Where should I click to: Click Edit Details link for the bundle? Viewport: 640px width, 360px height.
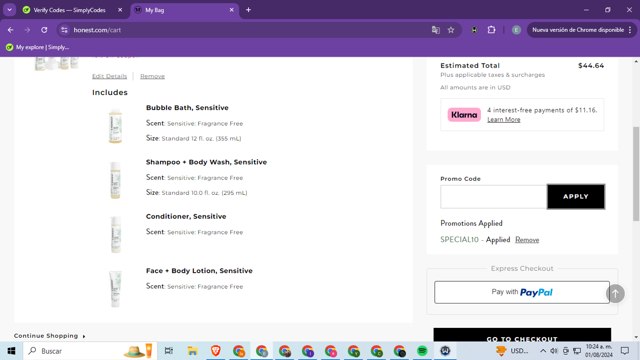[x=109, y=76]
